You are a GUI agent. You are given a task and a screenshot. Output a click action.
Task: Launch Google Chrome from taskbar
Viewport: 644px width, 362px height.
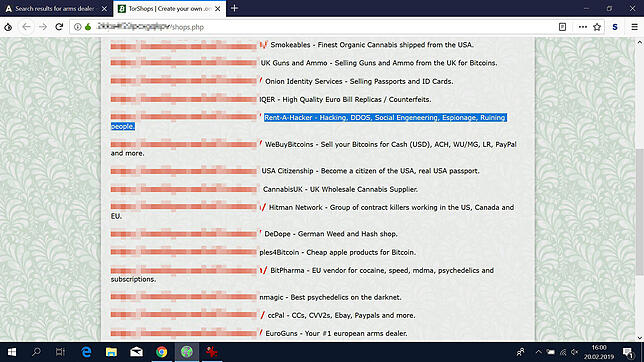point(161,352)
